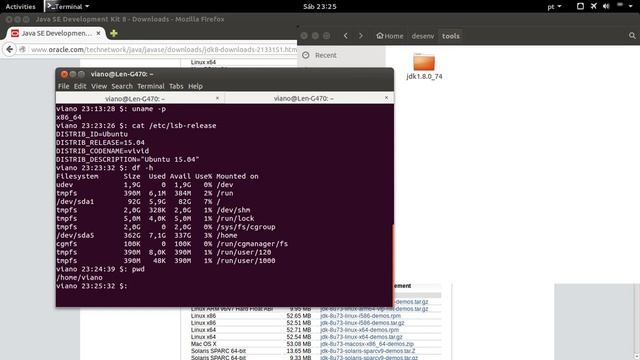Open the terminal Tabs menu
This screenshot has height=360, width=640.
point(176,86)
